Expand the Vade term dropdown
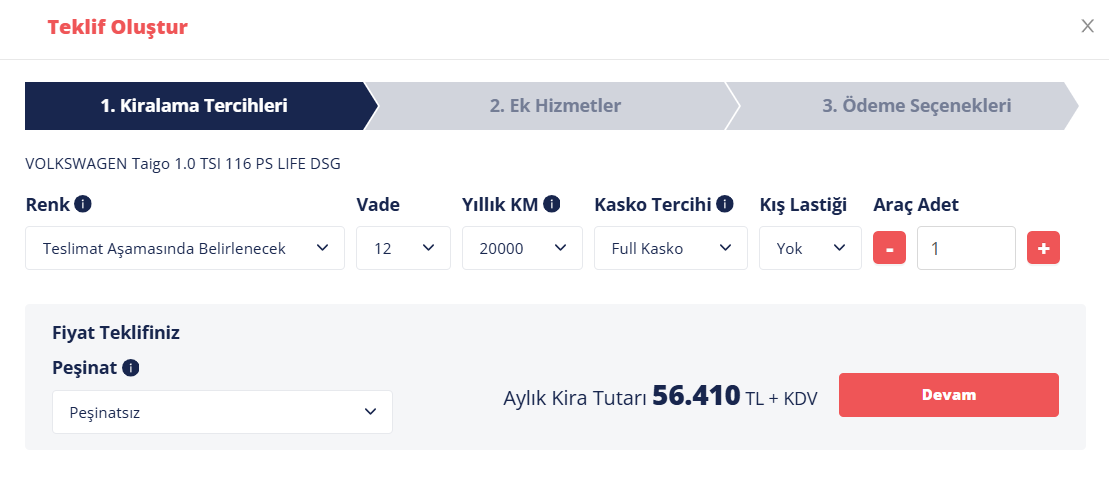1109x482 pixels. coord(403,248)
